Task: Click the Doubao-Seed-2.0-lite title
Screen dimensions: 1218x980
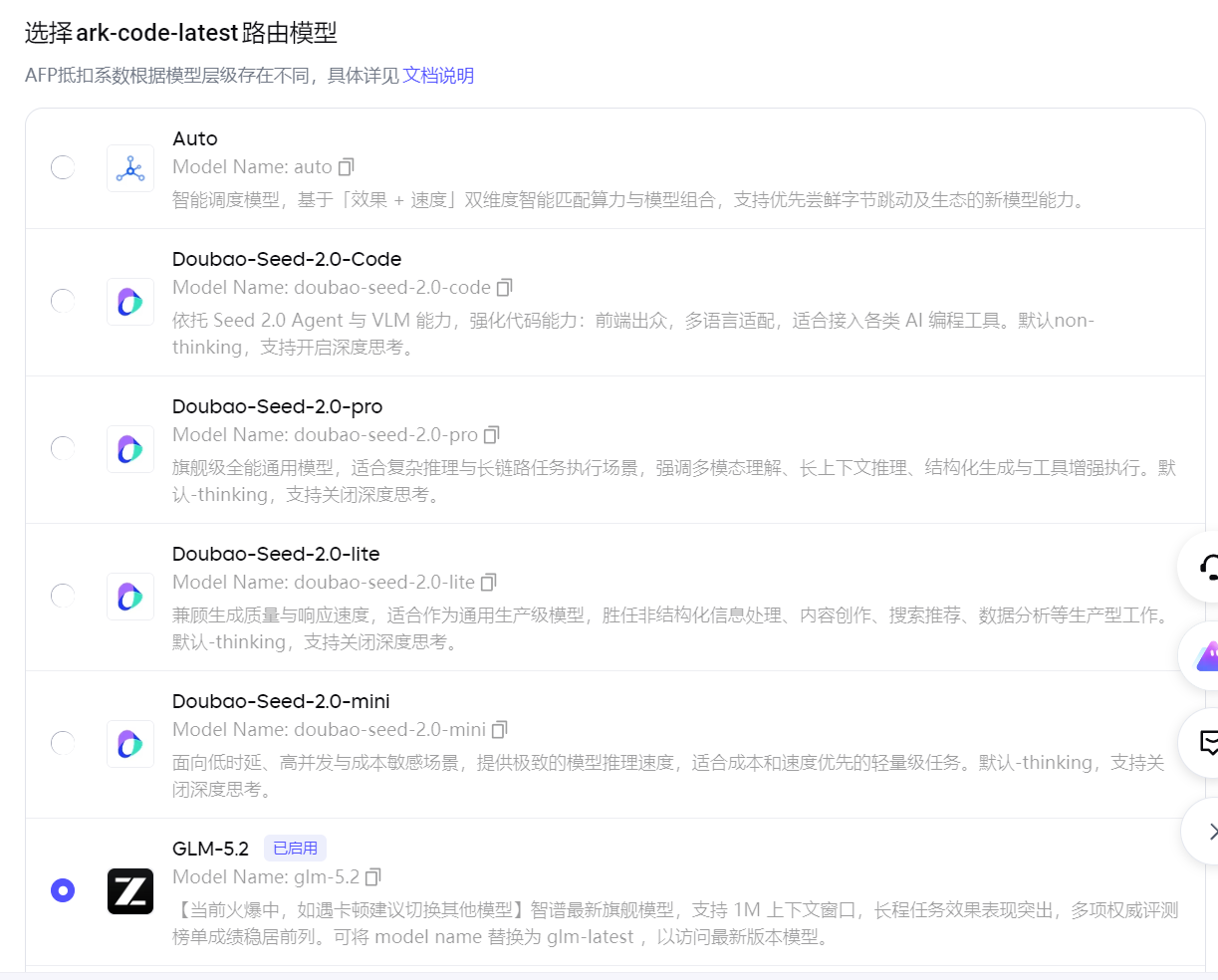Action: 276,554
